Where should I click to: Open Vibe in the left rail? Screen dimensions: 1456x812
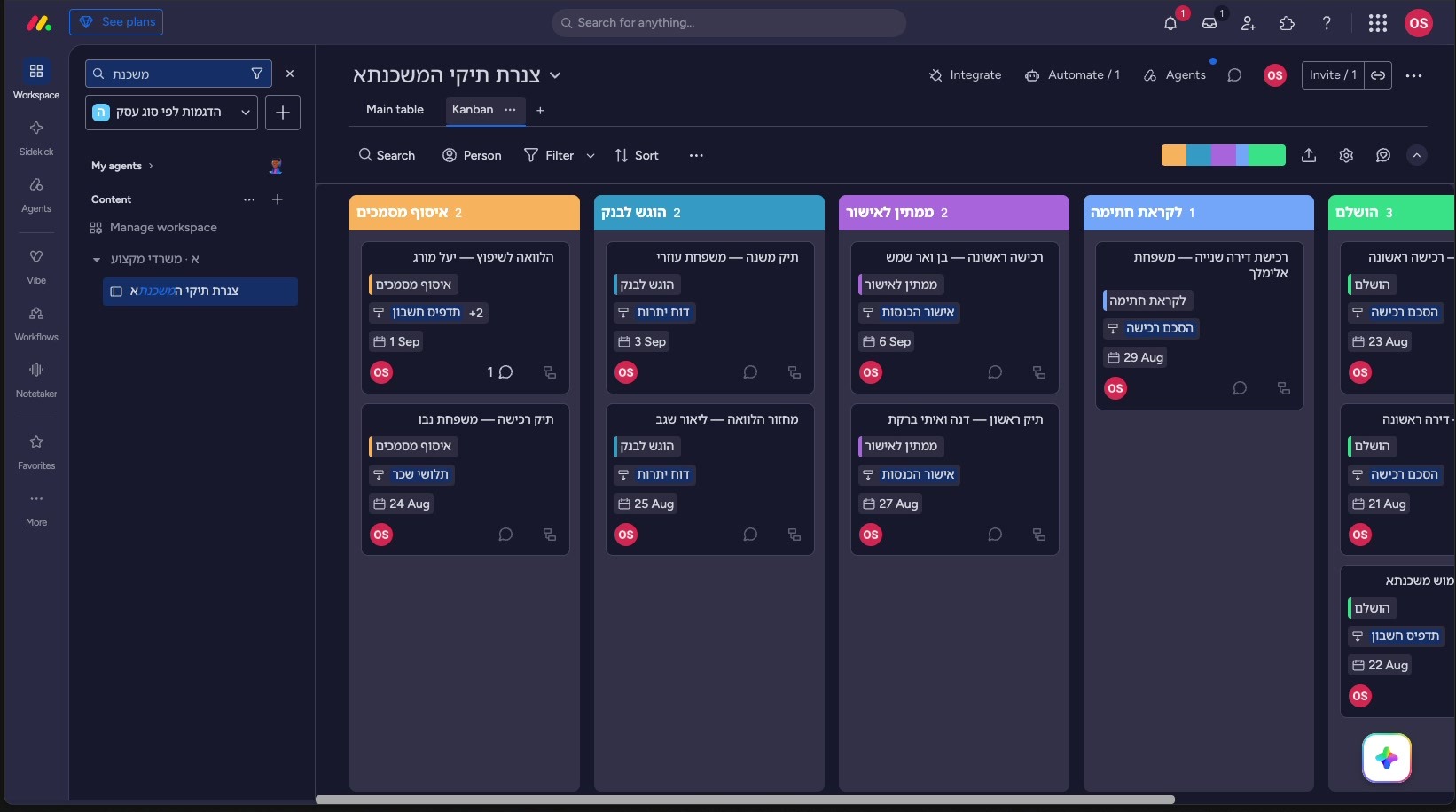(x=36, y=266)
